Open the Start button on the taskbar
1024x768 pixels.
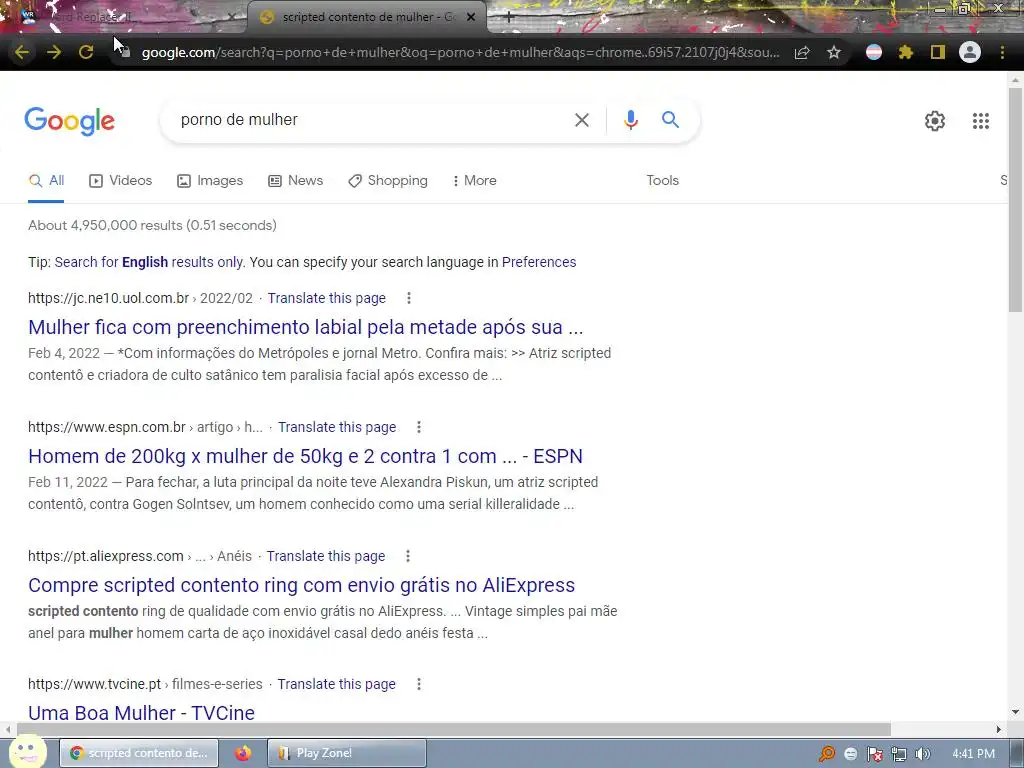[x=27, y=752]
